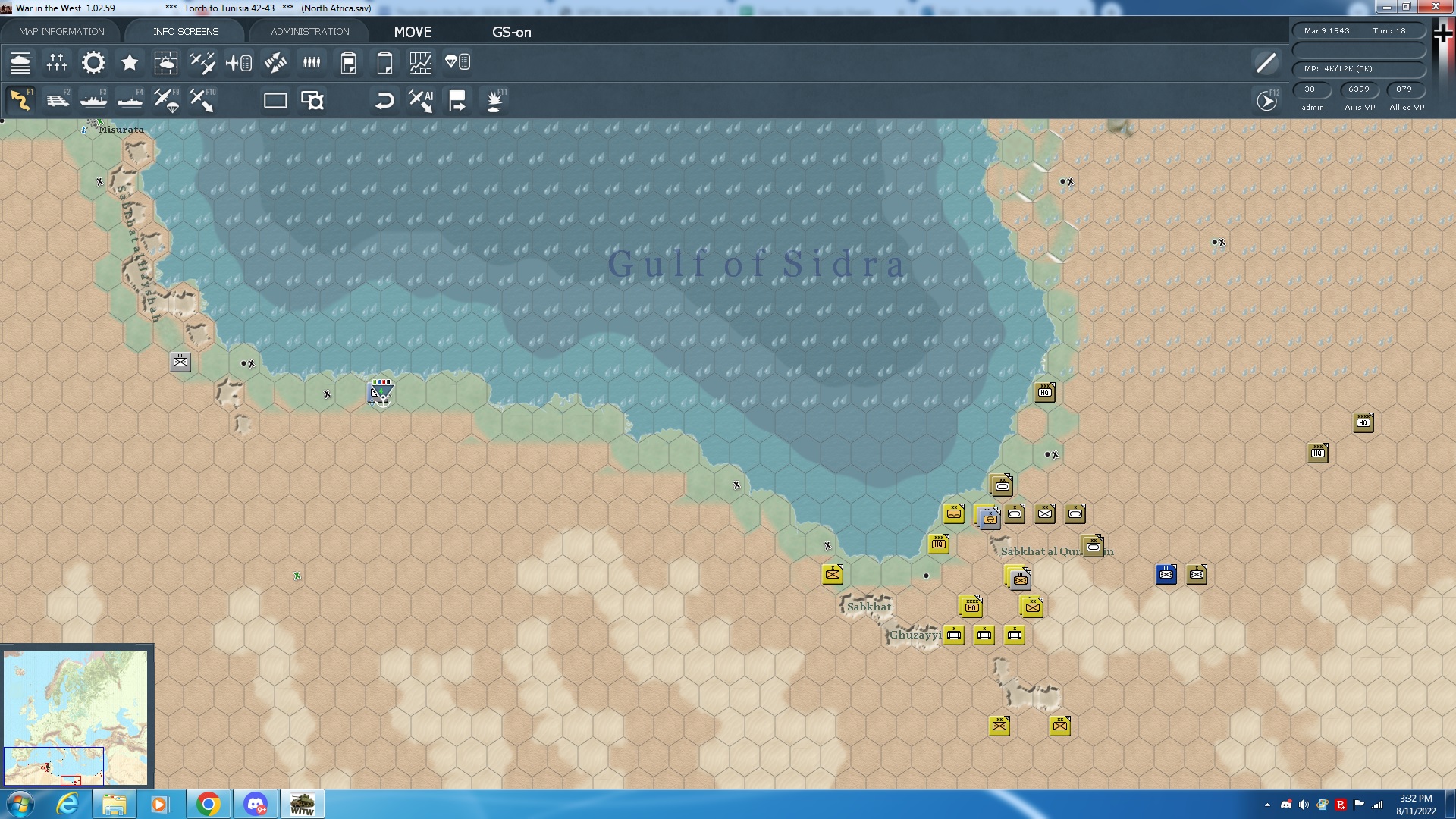This screenshot has height=819, width=1456.
Task: Toggle AI air assist button
Action: (421, 100)
